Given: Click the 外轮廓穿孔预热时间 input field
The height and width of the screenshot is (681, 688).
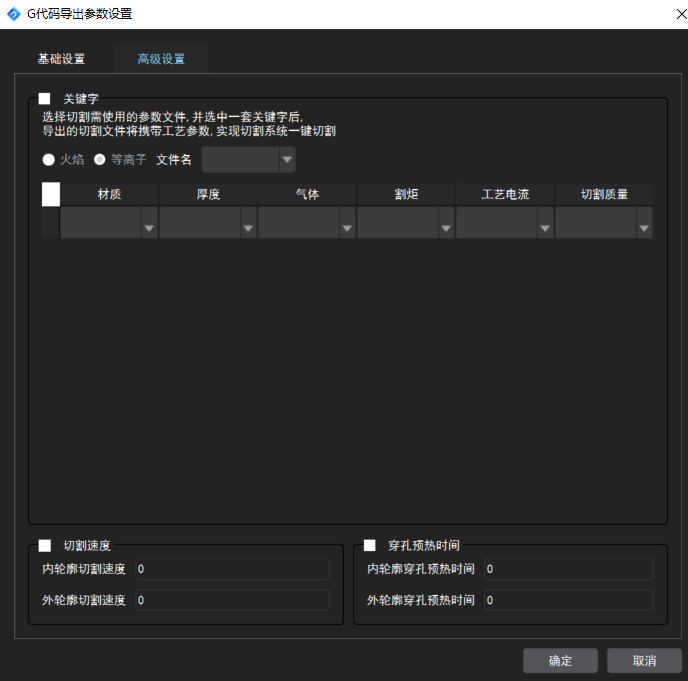Looking at the screenshot, I should click(x=569, y=600).
